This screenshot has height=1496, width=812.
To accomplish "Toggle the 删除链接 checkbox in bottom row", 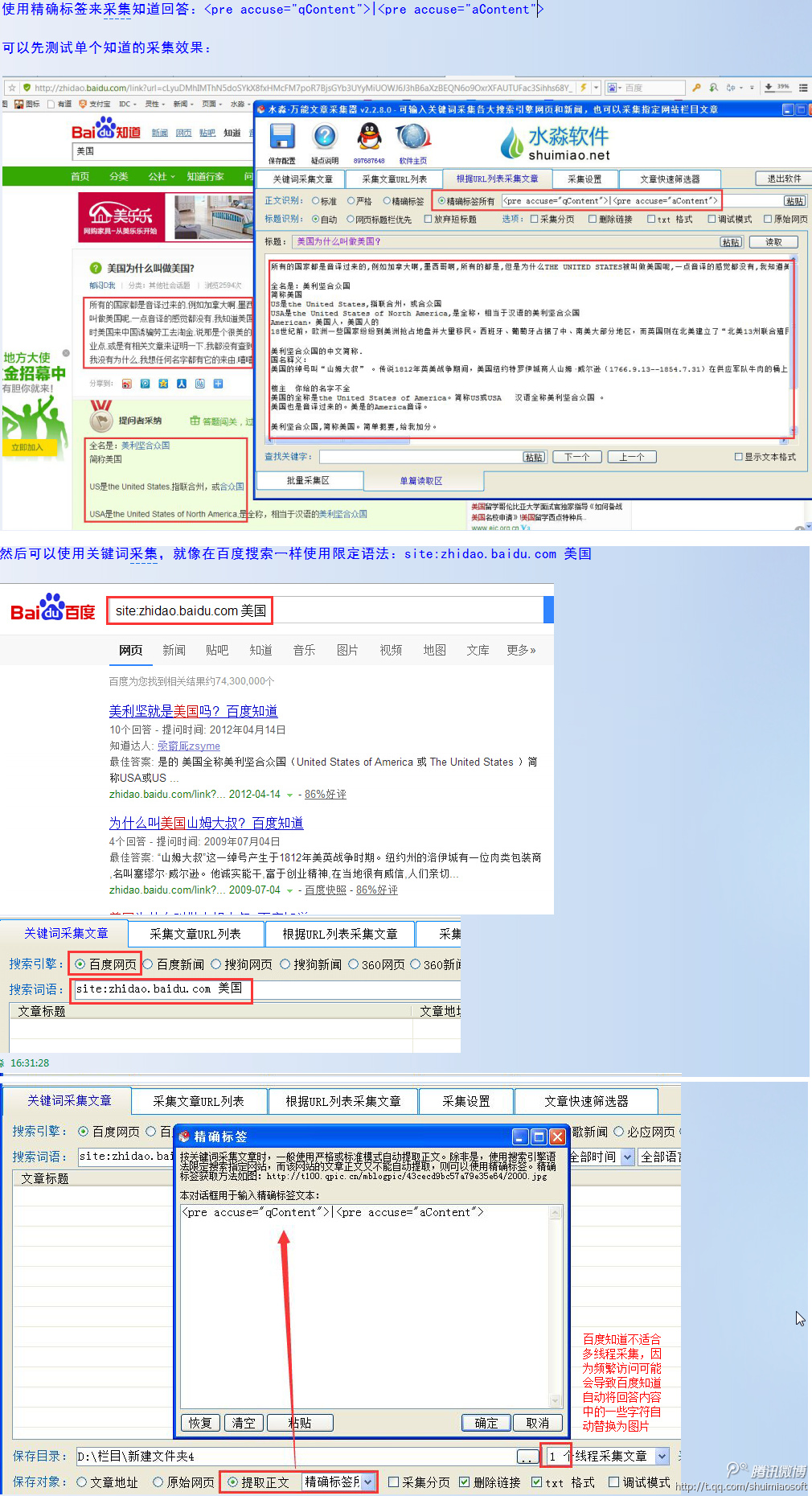I will 465,1482.
